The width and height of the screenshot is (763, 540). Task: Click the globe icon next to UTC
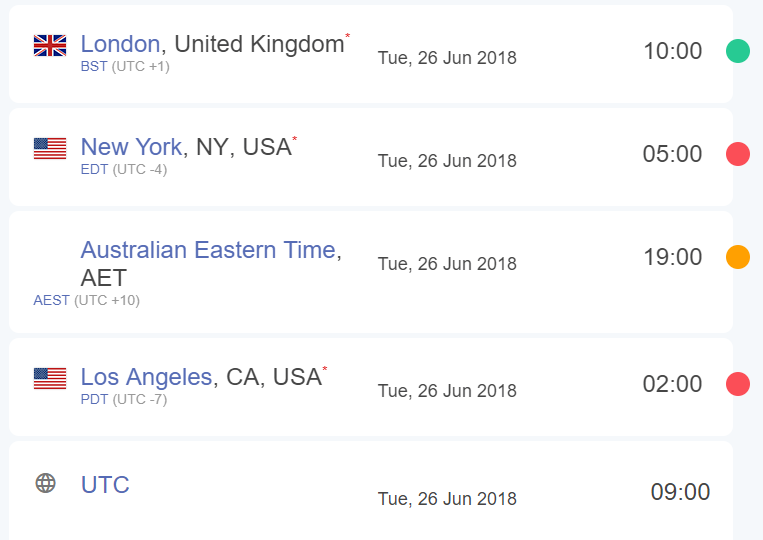tap(46, 483)
